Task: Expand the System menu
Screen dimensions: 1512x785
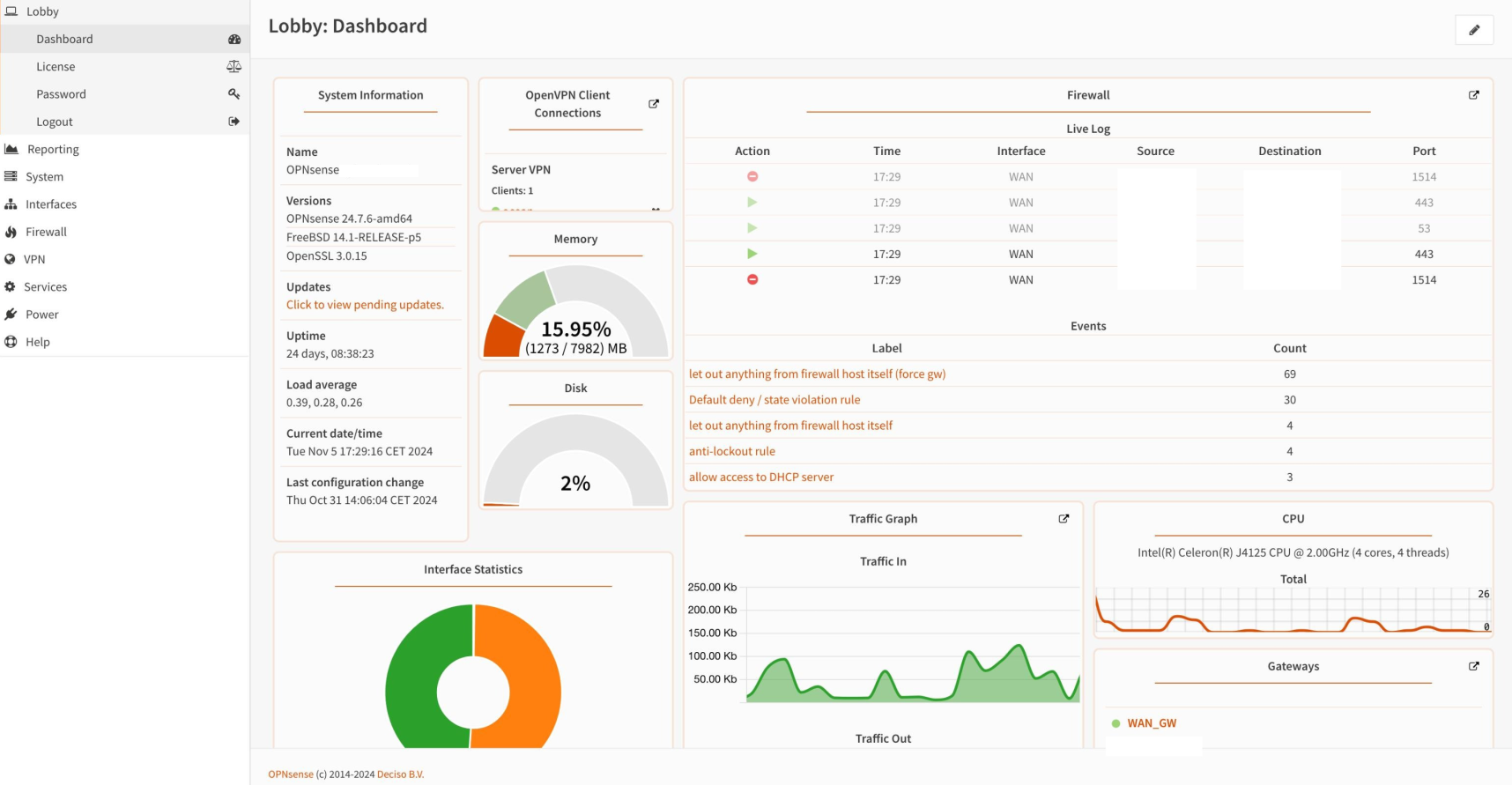Action: [124, 176]
